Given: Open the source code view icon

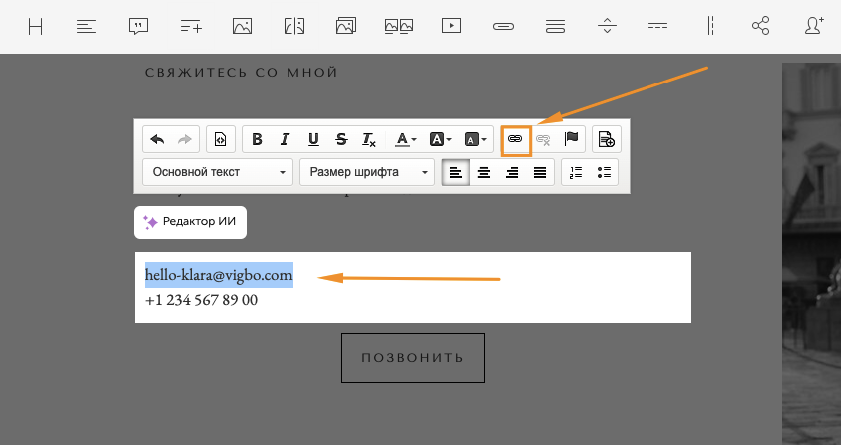Looking at the screenshot, I should [220, 139].
